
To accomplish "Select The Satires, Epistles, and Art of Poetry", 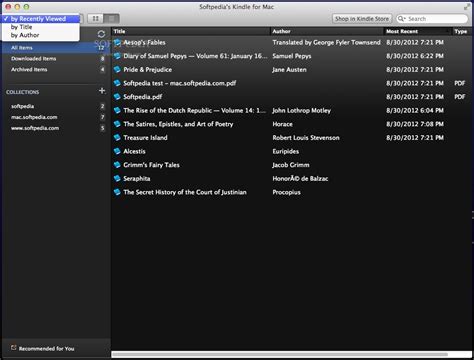I will point(178,124).
